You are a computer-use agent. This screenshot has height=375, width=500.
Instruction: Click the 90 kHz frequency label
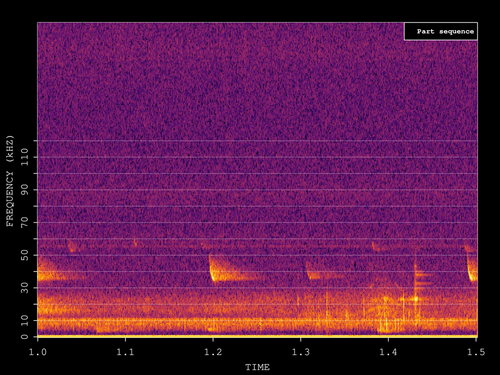pyautogui.click(x=25, y=190)
